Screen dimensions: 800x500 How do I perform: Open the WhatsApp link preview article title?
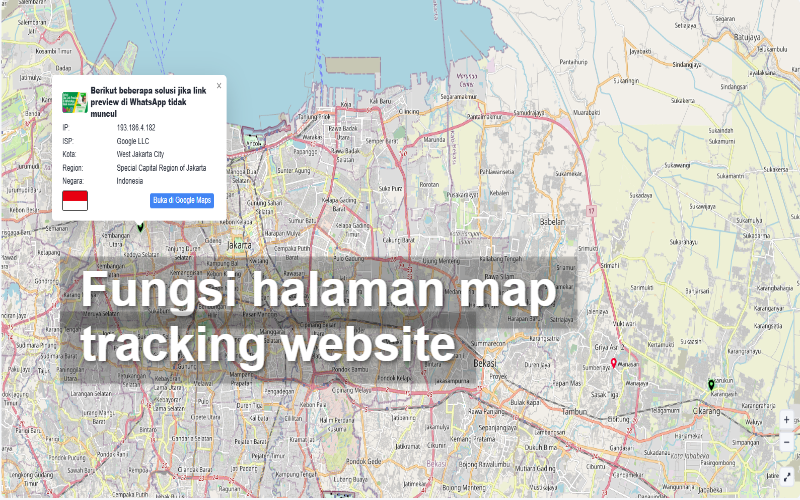pyautogui.click(x=148, y=101)
